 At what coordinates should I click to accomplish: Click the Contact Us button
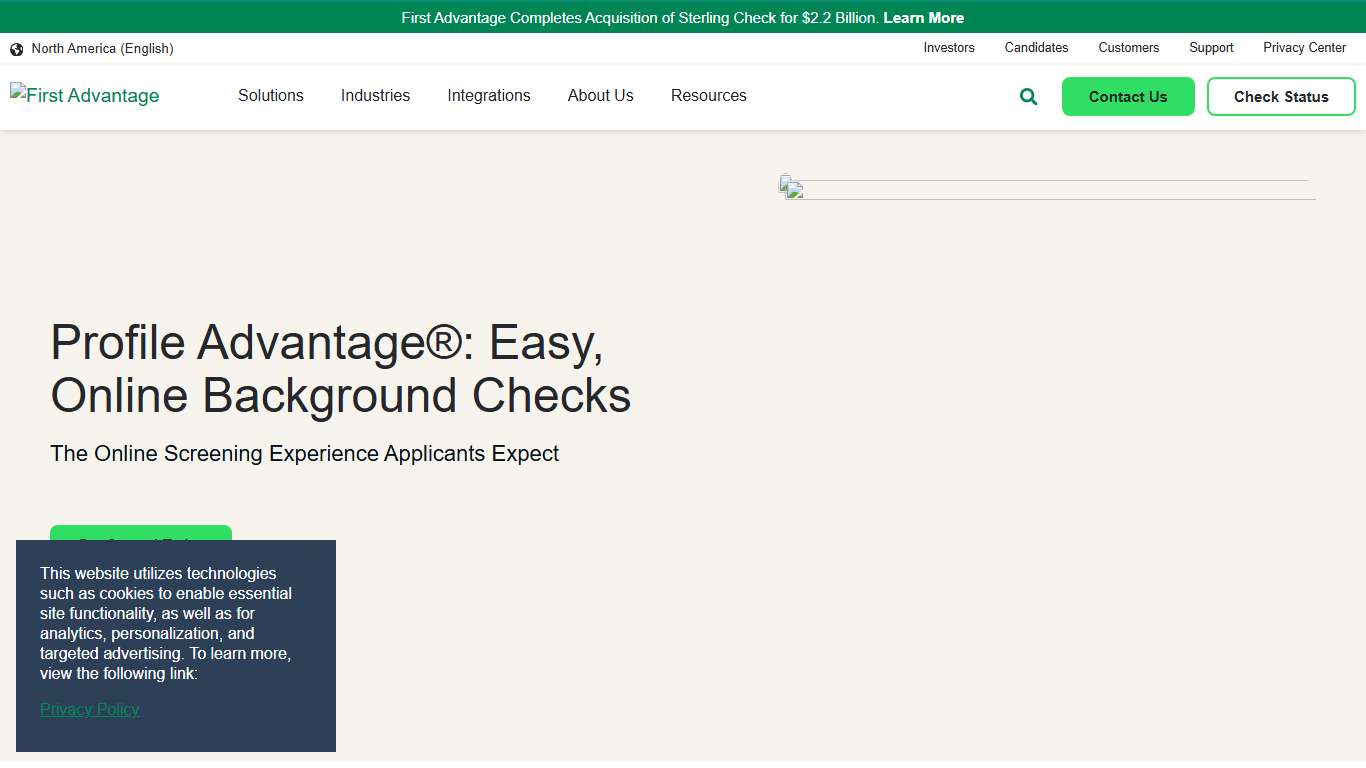tap(1128, 96)
